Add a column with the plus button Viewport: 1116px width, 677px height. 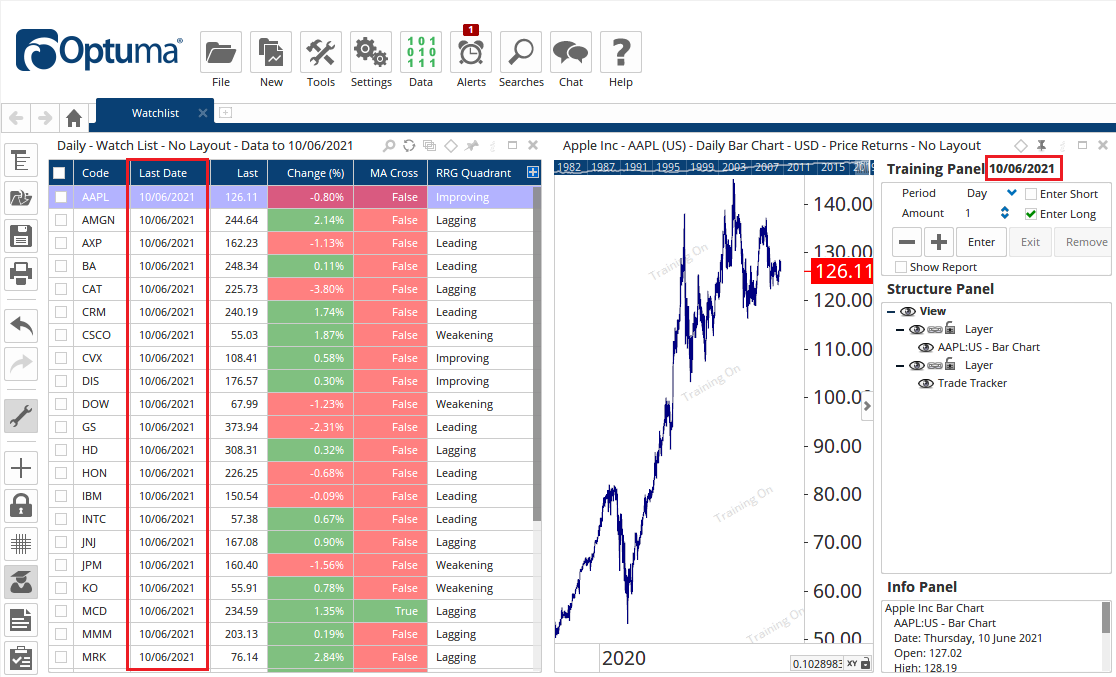(x=532, y=172)
